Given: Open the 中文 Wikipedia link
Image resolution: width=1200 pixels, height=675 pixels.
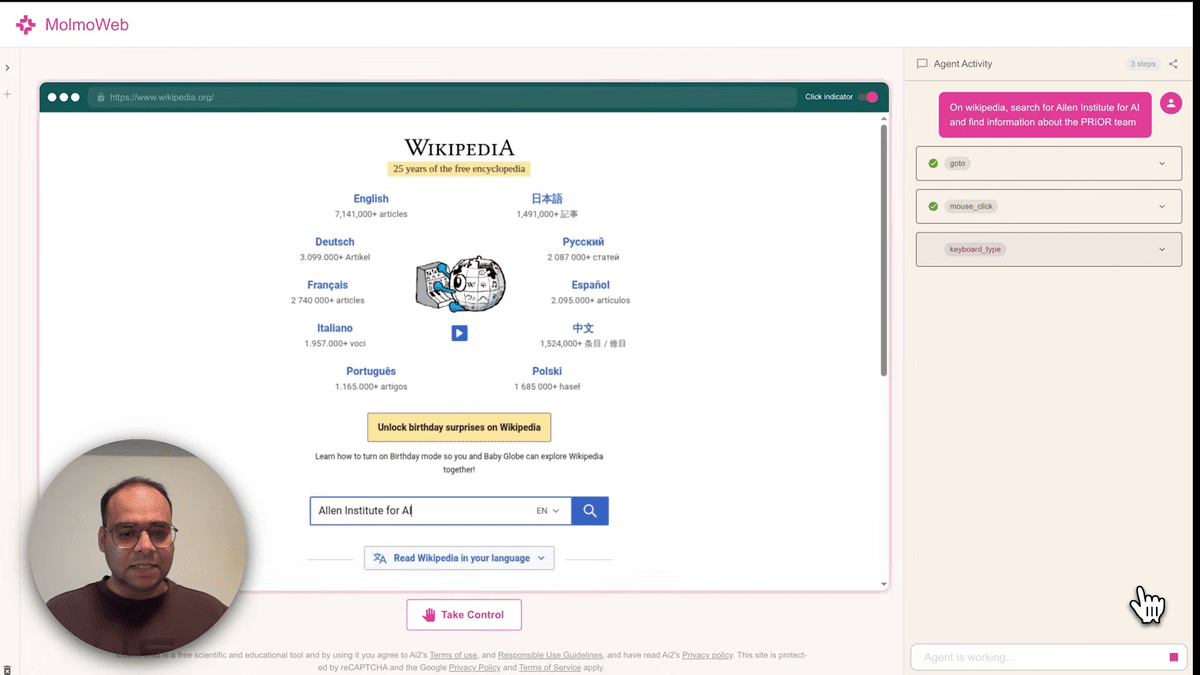Looking at the screenshot, I should tap(583, 328).
